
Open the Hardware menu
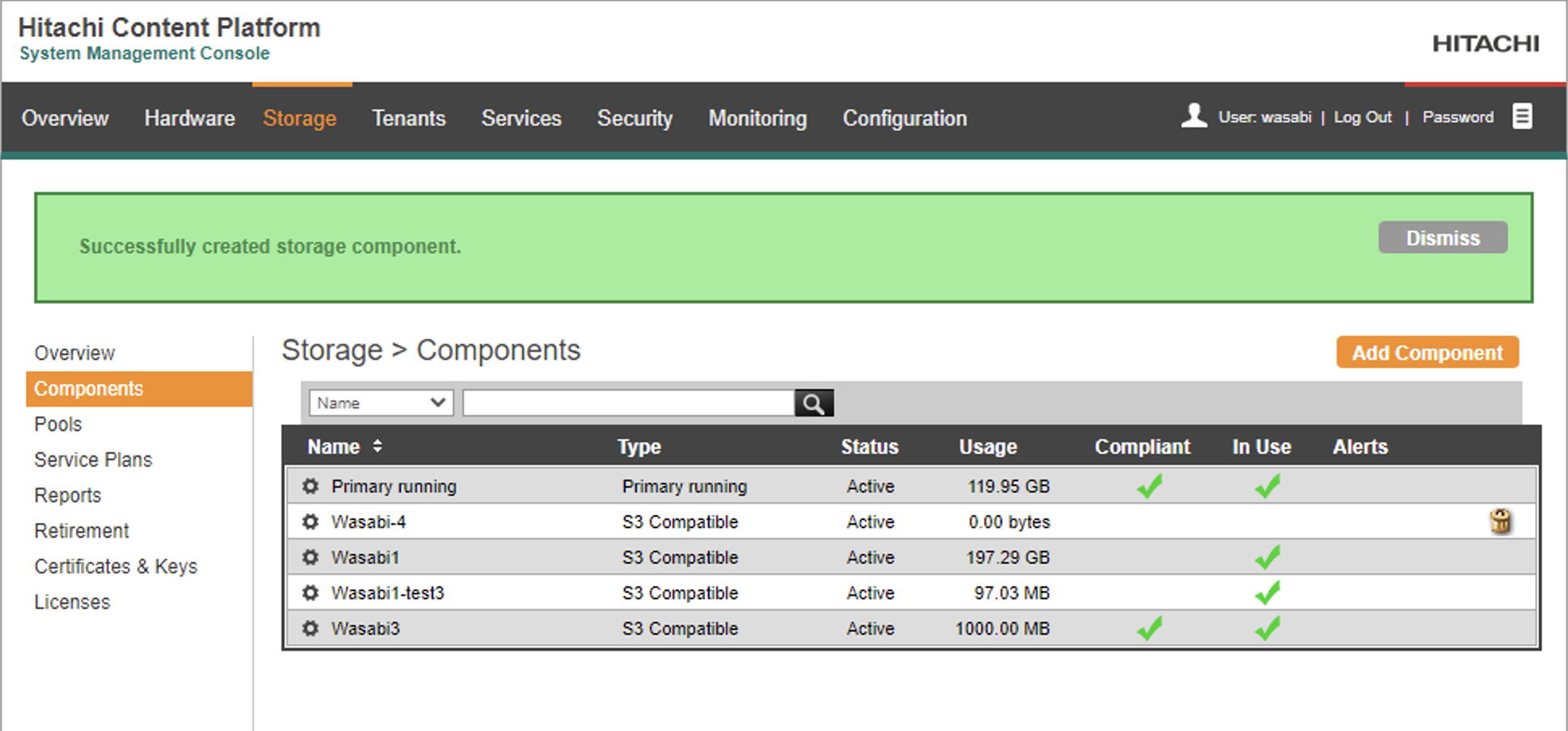click(190, 118)
